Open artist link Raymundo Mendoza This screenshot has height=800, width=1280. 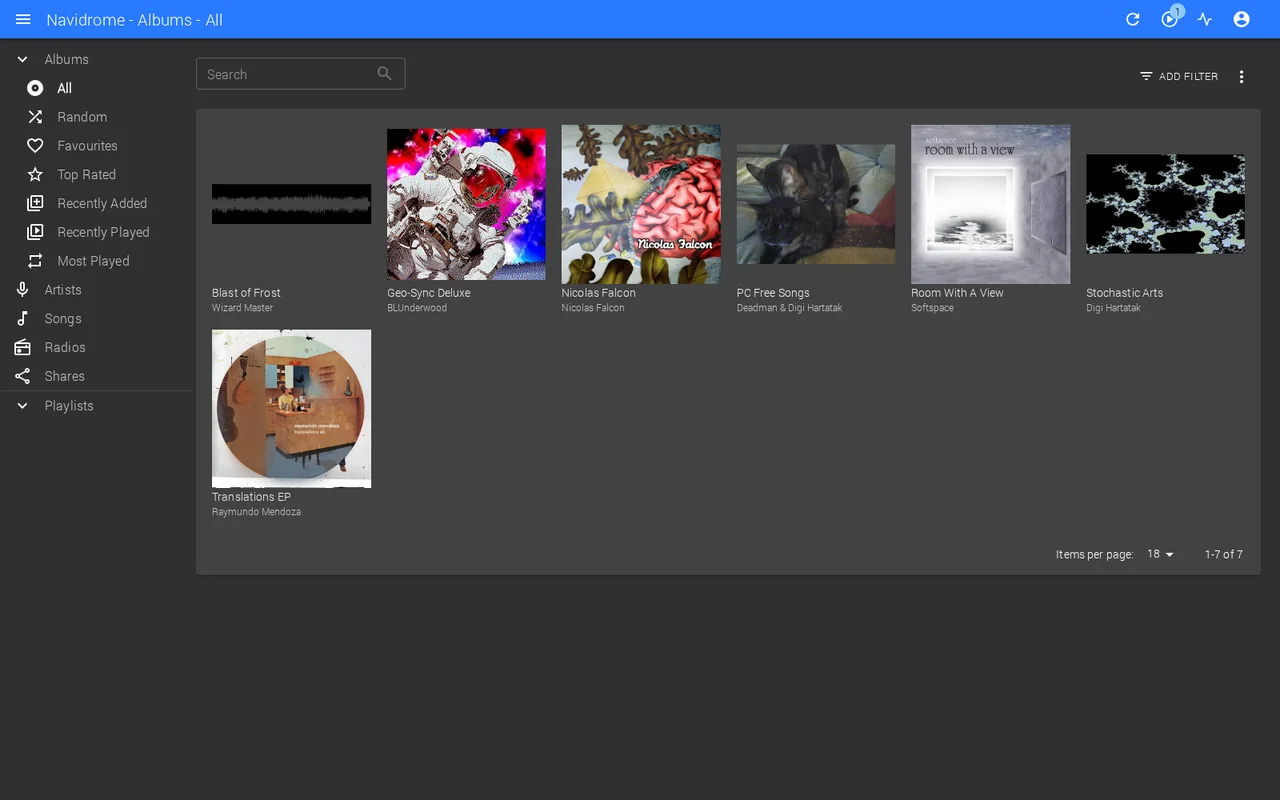[256, 512]
